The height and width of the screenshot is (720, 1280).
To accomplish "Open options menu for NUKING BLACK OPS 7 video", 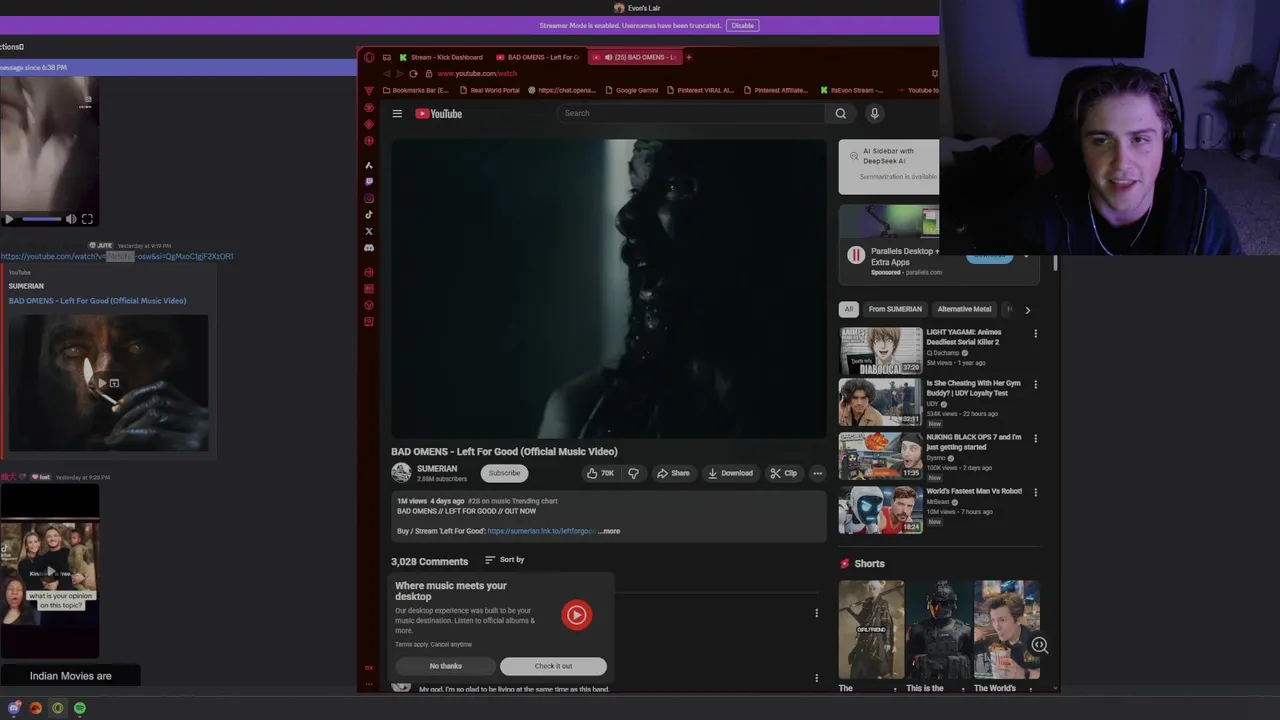I will [x=1035, y=438].
